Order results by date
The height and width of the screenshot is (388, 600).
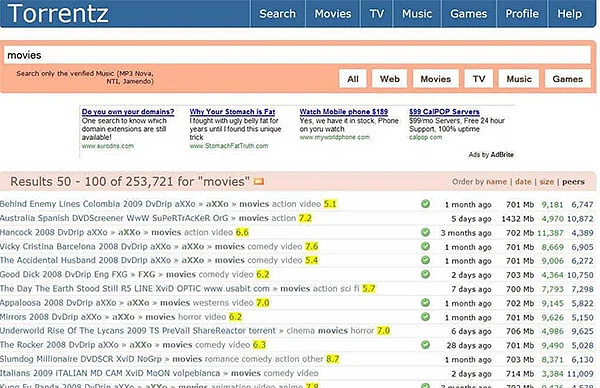point(523,182)
